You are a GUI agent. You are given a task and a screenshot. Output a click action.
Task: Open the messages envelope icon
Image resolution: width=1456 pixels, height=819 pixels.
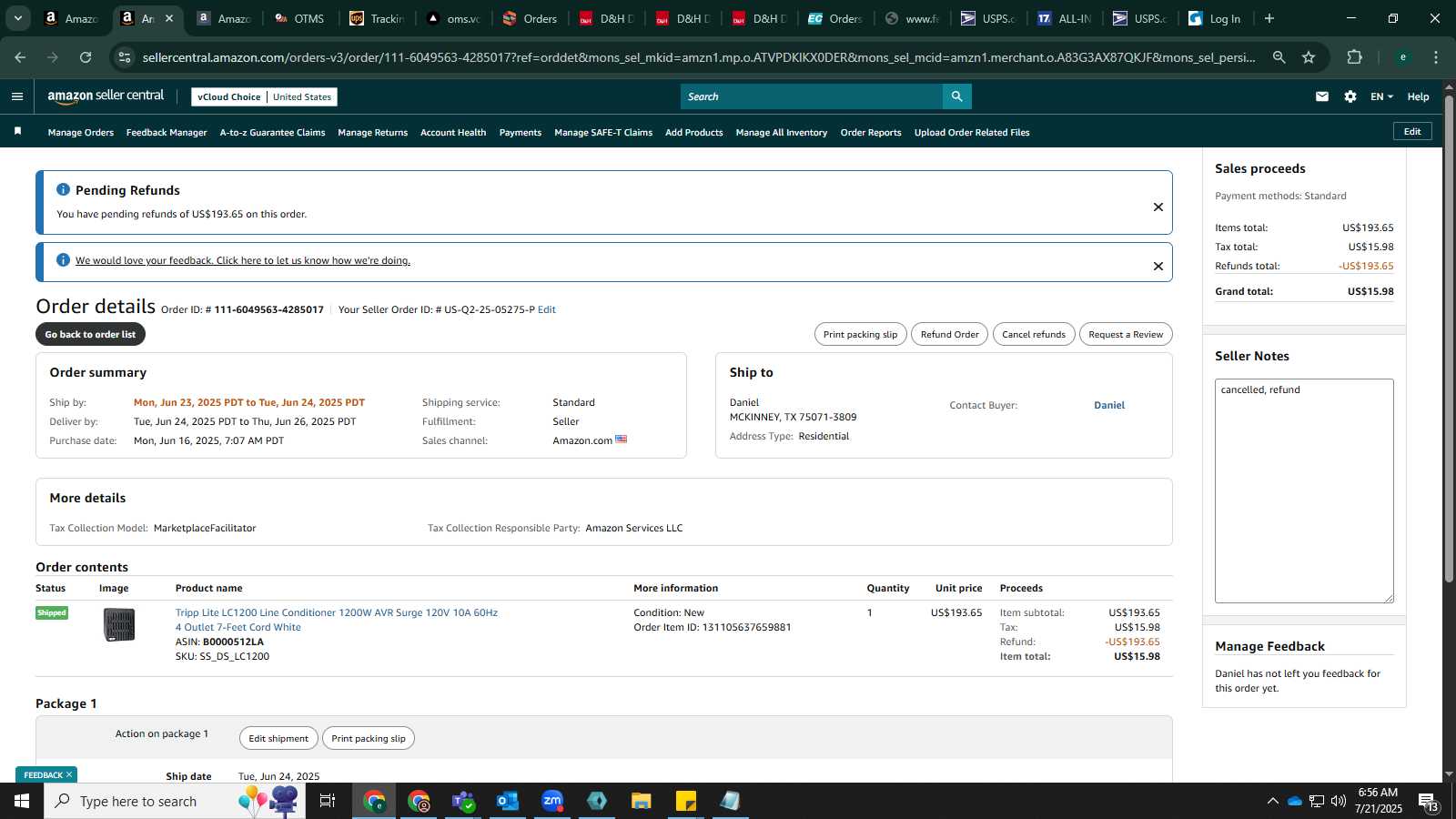pyautogui.click(x=1322, y=96)
